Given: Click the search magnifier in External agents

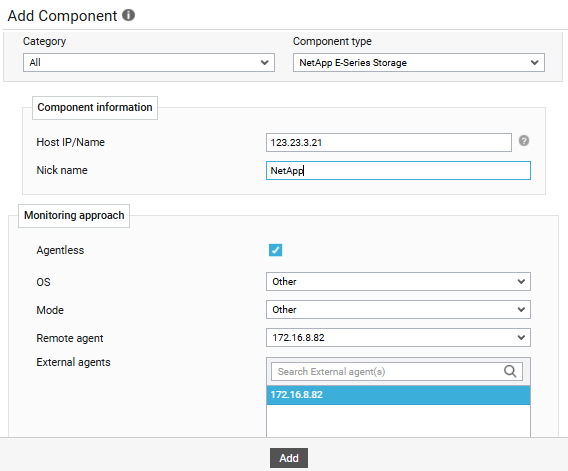Looking at the screenshot, I should (510, 371).
